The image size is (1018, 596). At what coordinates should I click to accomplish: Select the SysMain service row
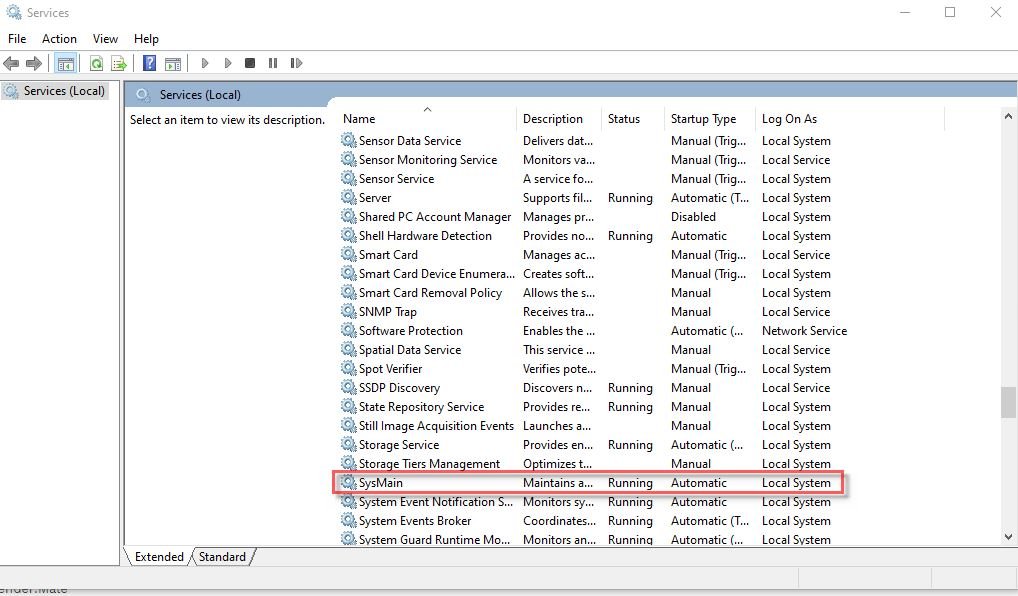pos(588,482)
